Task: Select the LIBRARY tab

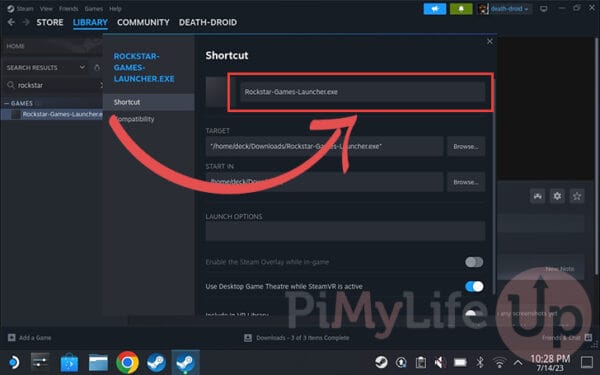Action: pos(90,22)
